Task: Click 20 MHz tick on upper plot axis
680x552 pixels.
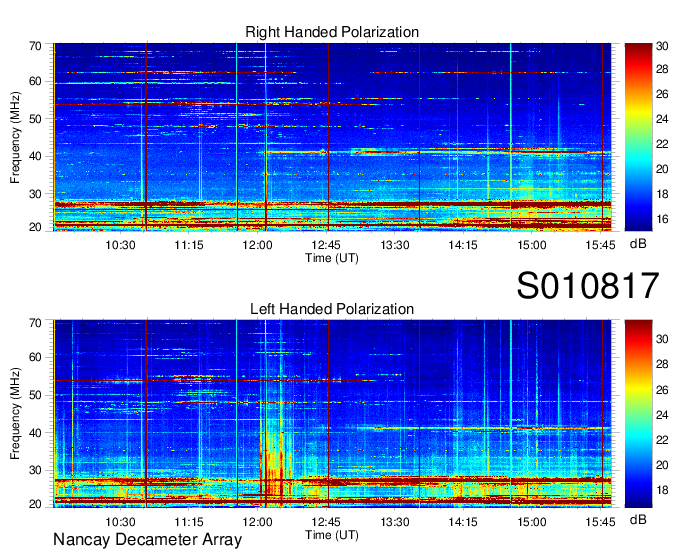Action: coord(35,227)
